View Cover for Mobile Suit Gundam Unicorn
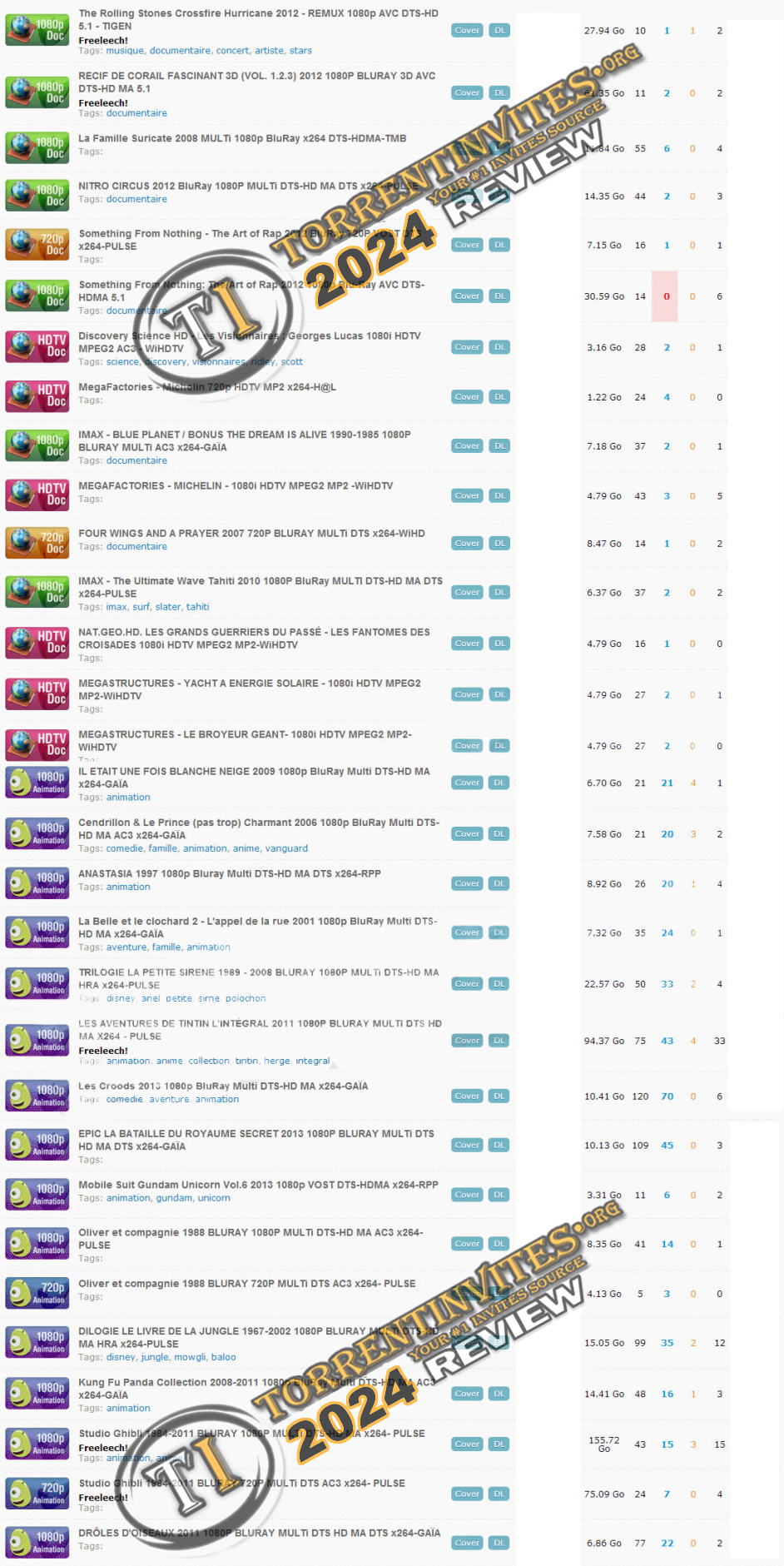The width and height of the screenshot is (784, 1566). [x=467, y=1195]
